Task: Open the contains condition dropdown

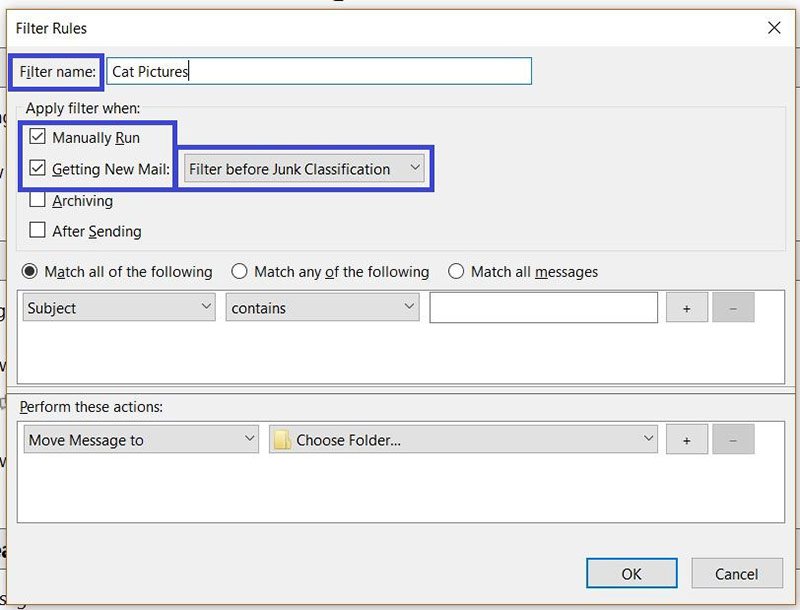Action: (322, 308)
